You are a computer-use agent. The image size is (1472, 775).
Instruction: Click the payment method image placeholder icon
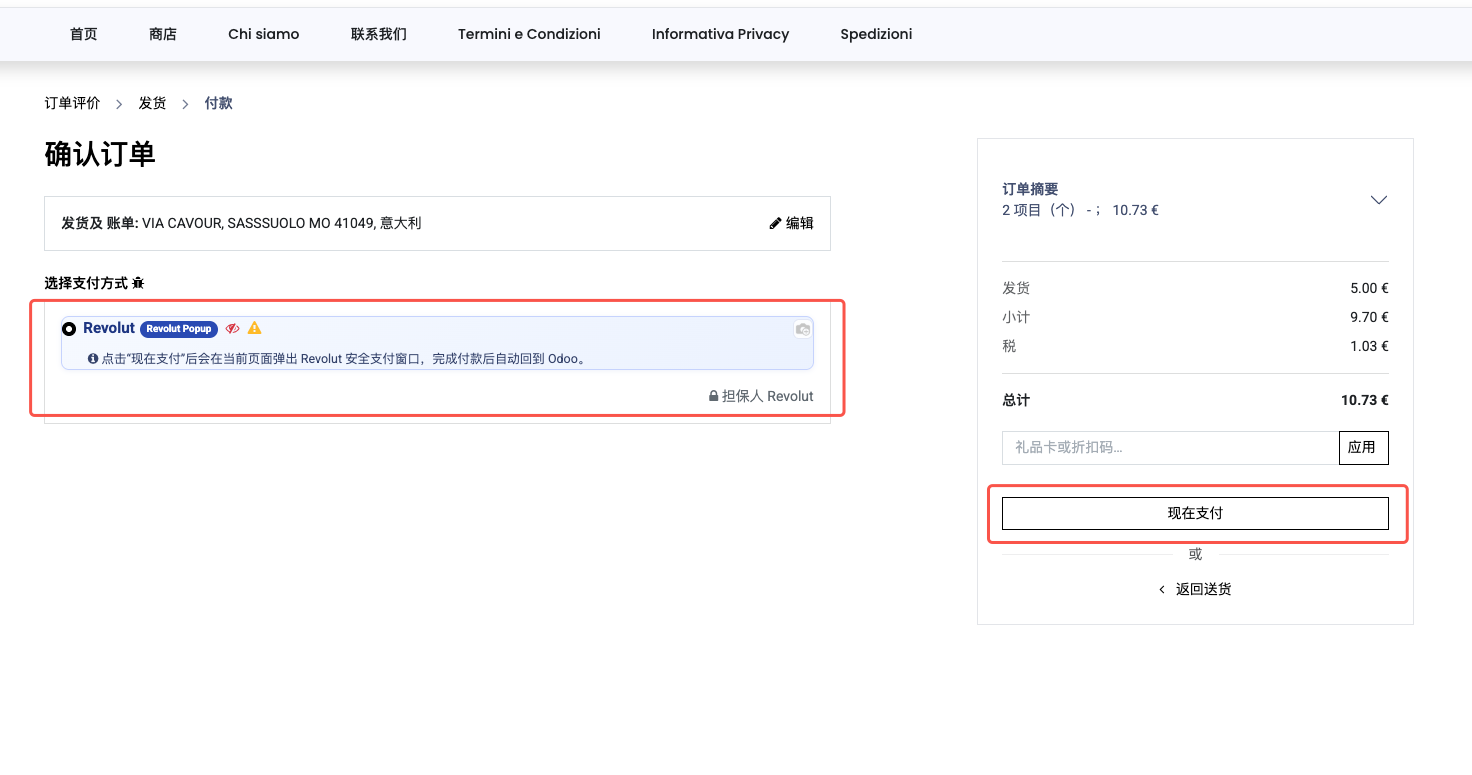(x=802, y=329)
